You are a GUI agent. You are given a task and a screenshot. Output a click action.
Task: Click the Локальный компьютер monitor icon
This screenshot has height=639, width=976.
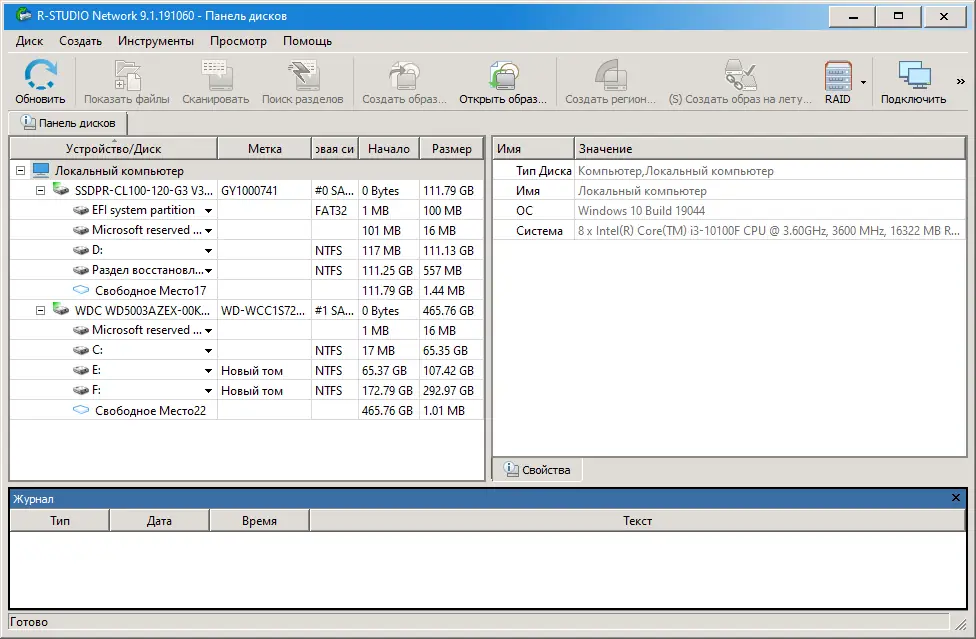(41, 170)
